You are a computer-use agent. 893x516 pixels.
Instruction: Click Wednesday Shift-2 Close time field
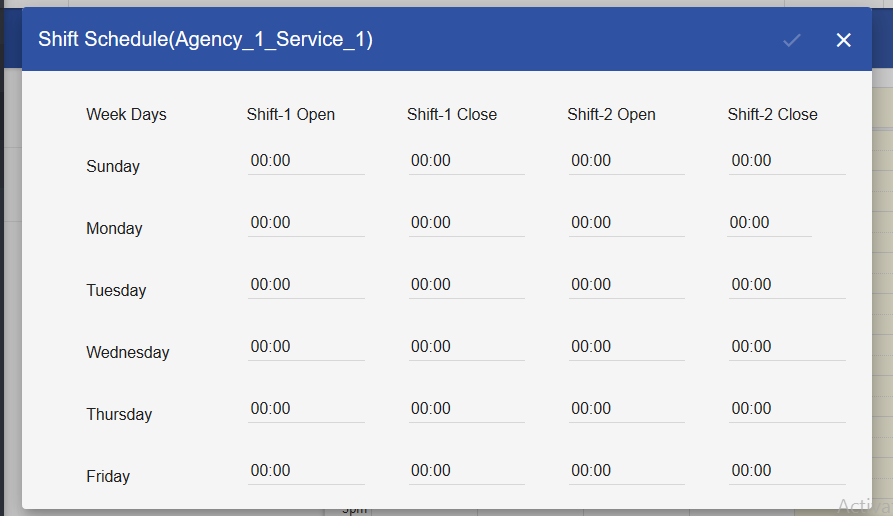(786, 347)
